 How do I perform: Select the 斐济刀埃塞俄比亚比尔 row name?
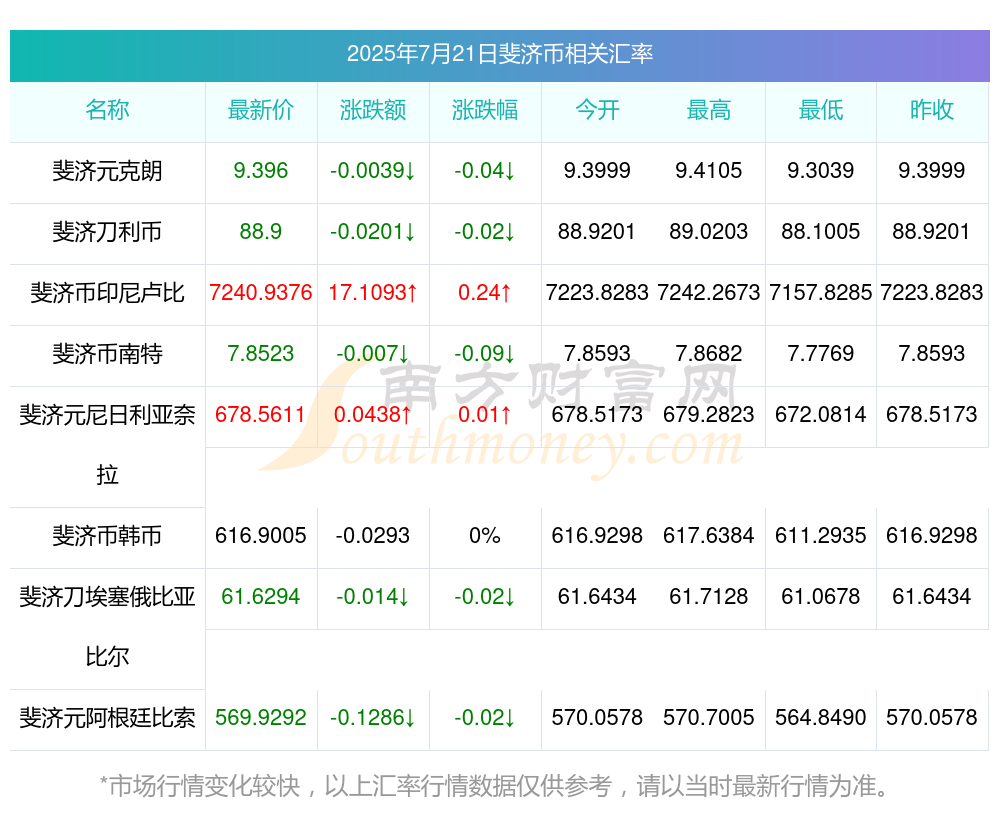tap(107, 626)
